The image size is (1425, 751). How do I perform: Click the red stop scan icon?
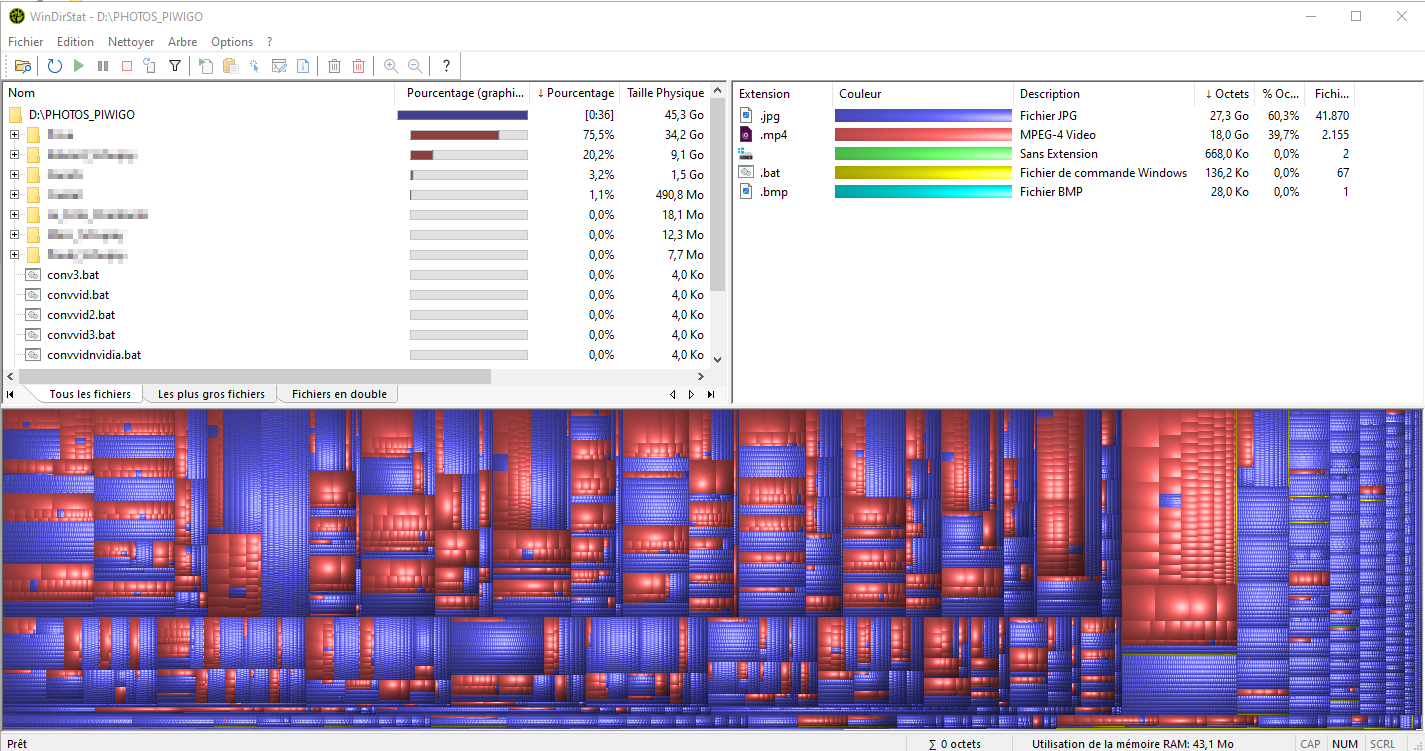[x=127, y=66]
